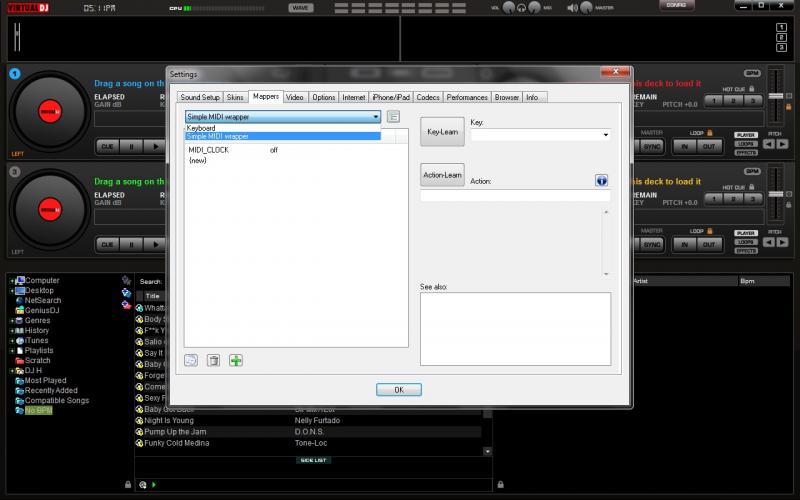Toggle SYNC on the red deck
Viewport: 800px width, 500px height.
pyautogui.click(x=652, y=146)
